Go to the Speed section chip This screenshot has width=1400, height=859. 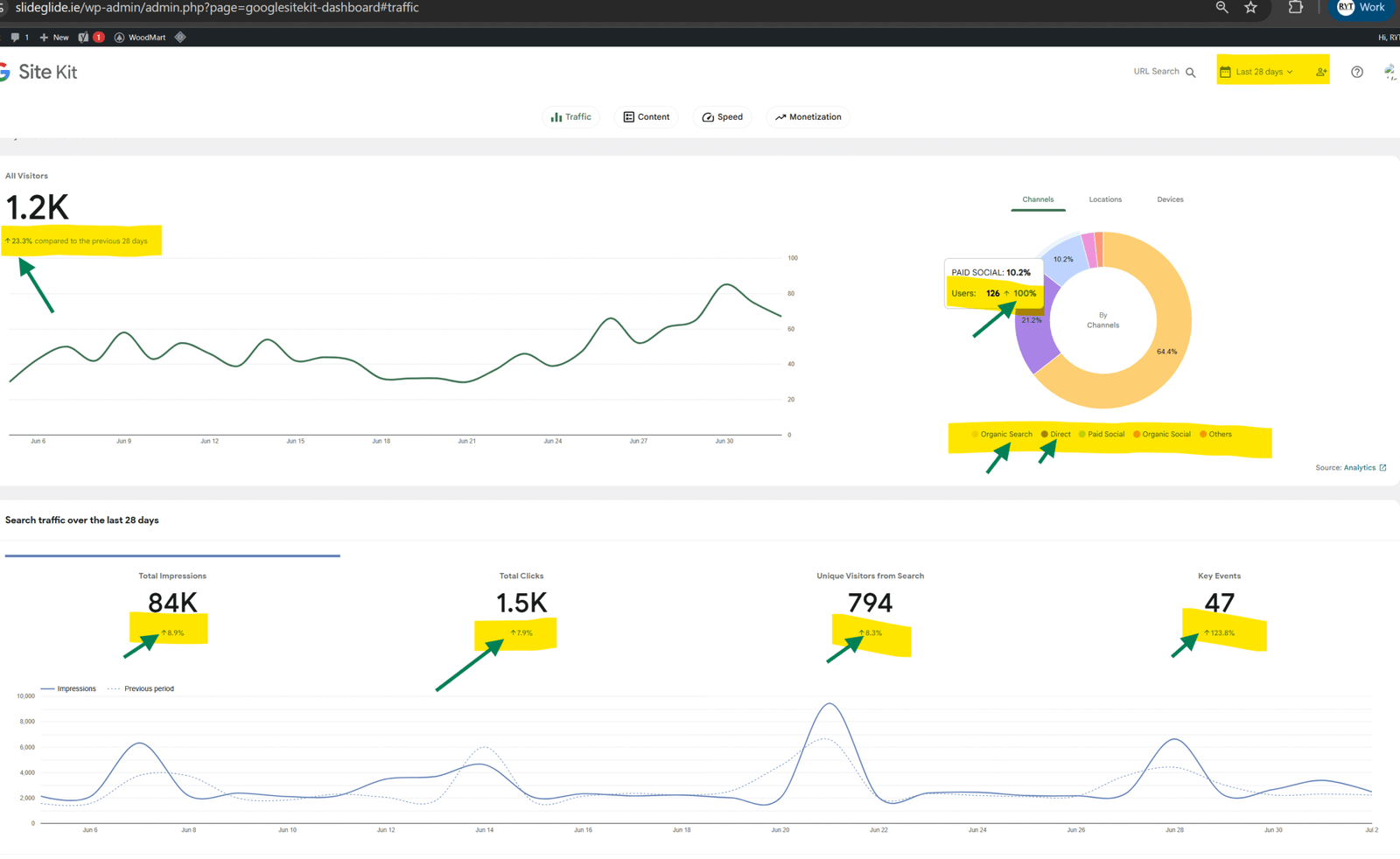(x=722, y=117)
